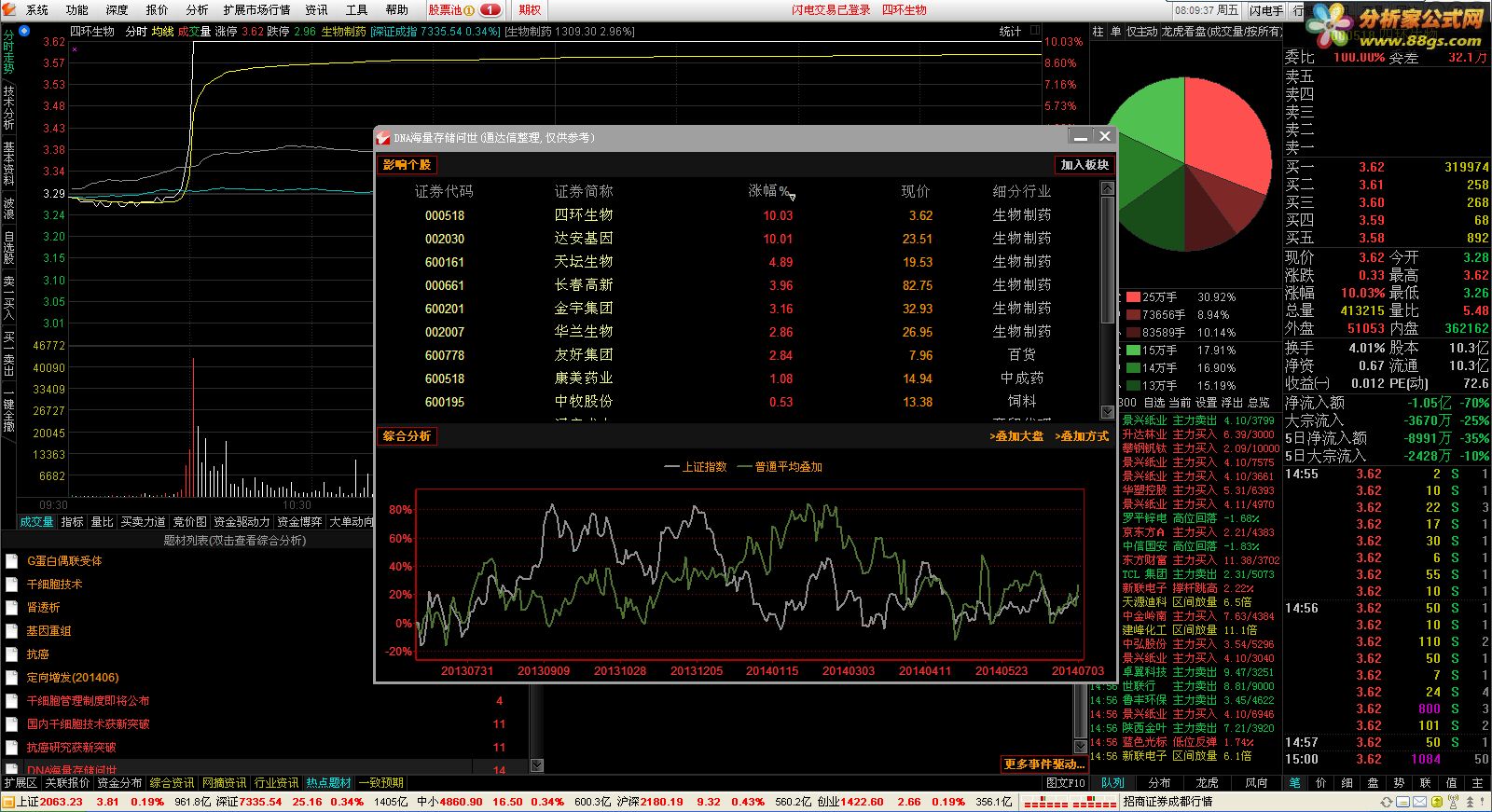
Task: Open document icon beside 干细胞技术
Action: pyautogui.click(x=12, y=585)
